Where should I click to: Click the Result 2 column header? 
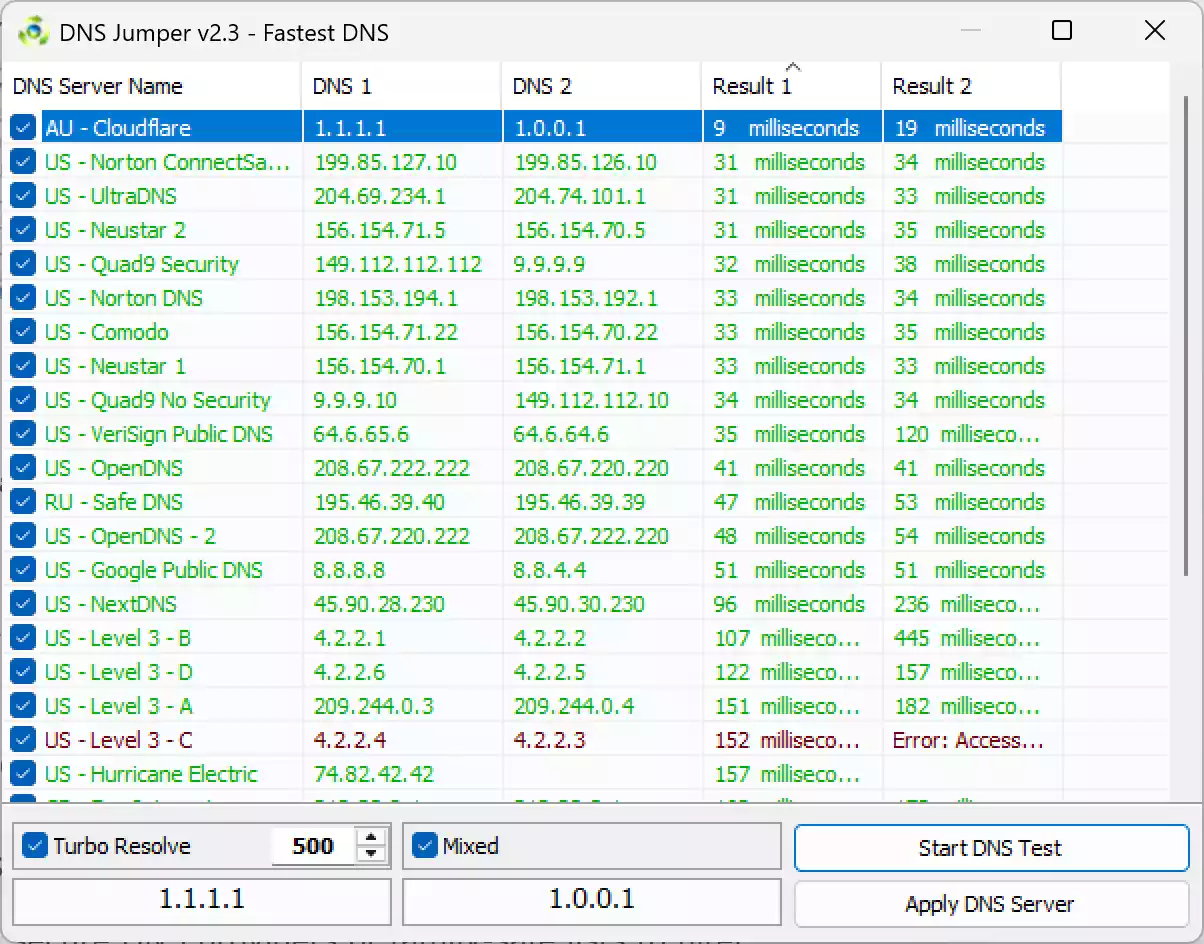(x=970, y=86)
